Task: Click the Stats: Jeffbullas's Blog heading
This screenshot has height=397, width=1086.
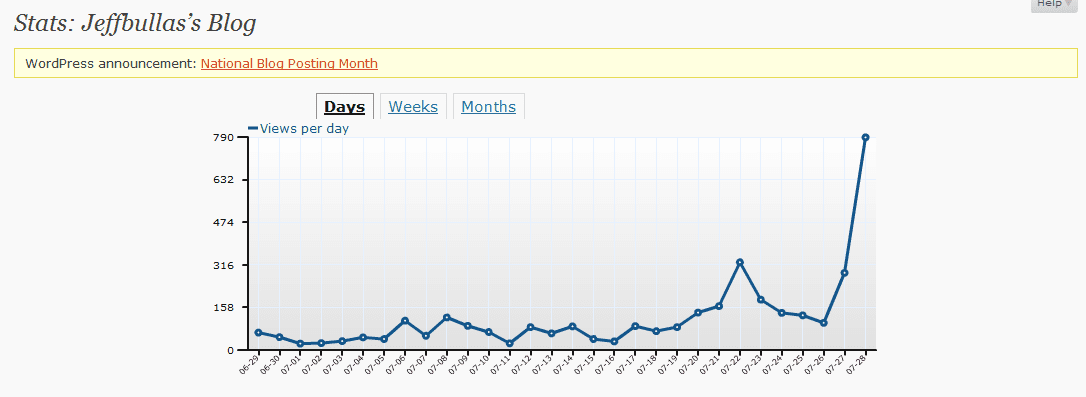Action: [135, 23]
